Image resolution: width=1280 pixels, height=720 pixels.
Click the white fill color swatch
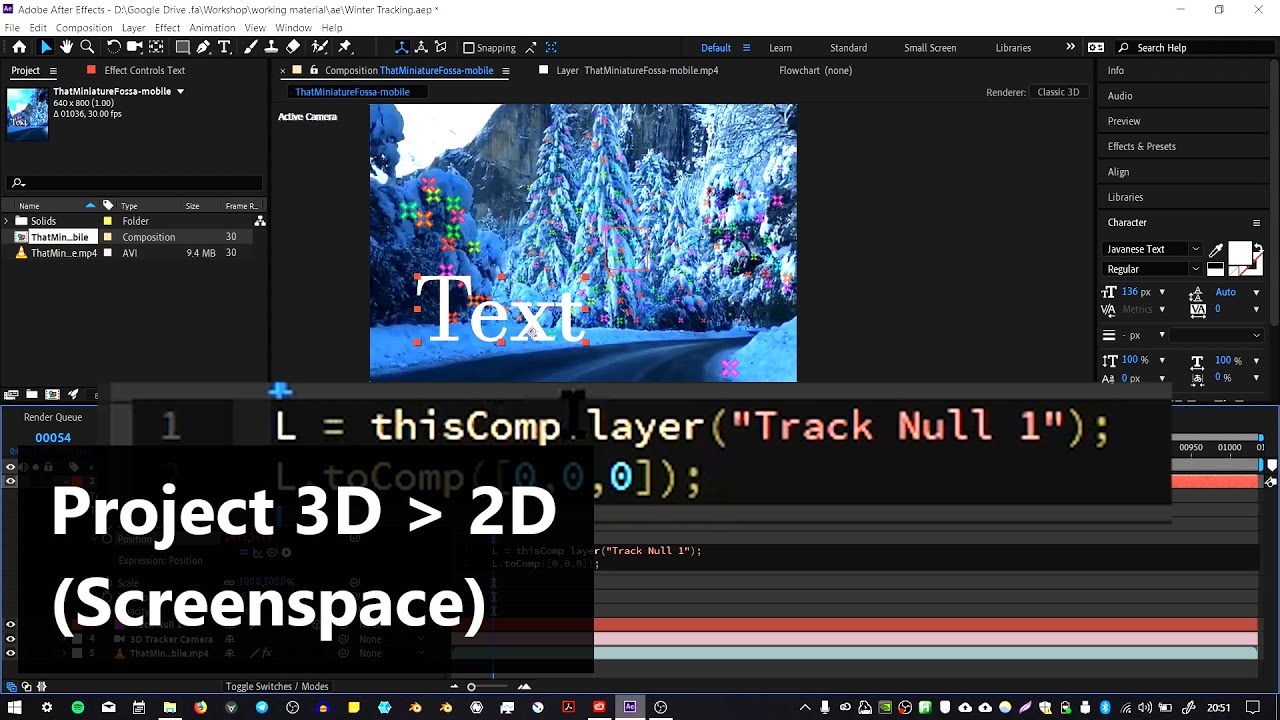(x=1240, y=253)
